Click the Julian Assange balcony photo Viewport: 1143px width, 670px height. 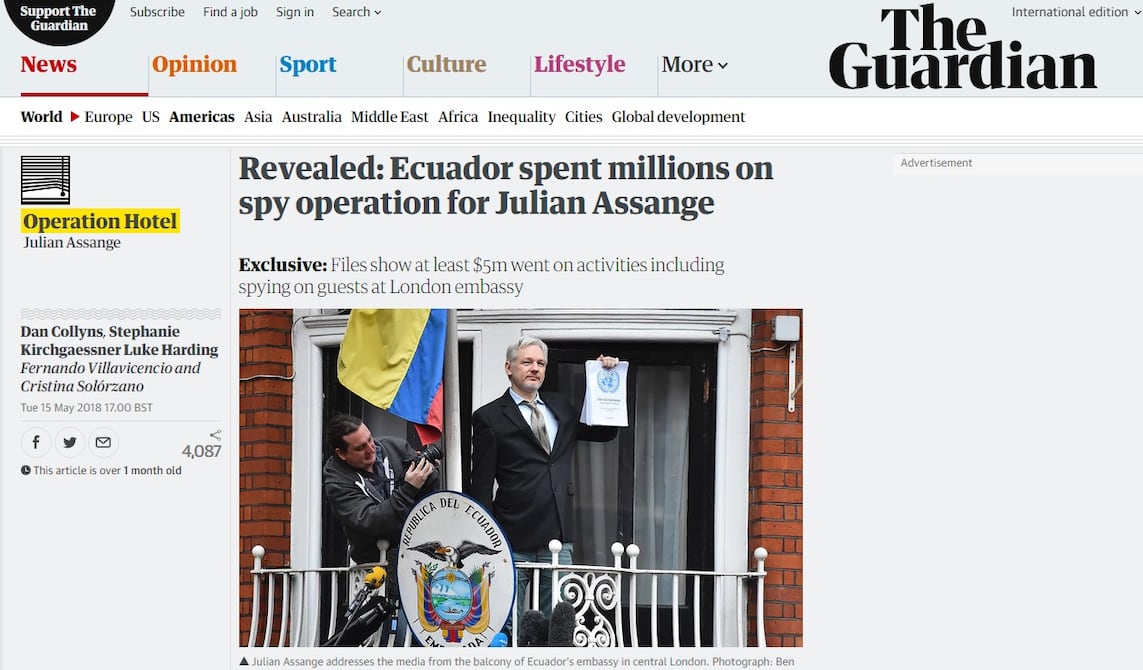click(x=520, y=478)
